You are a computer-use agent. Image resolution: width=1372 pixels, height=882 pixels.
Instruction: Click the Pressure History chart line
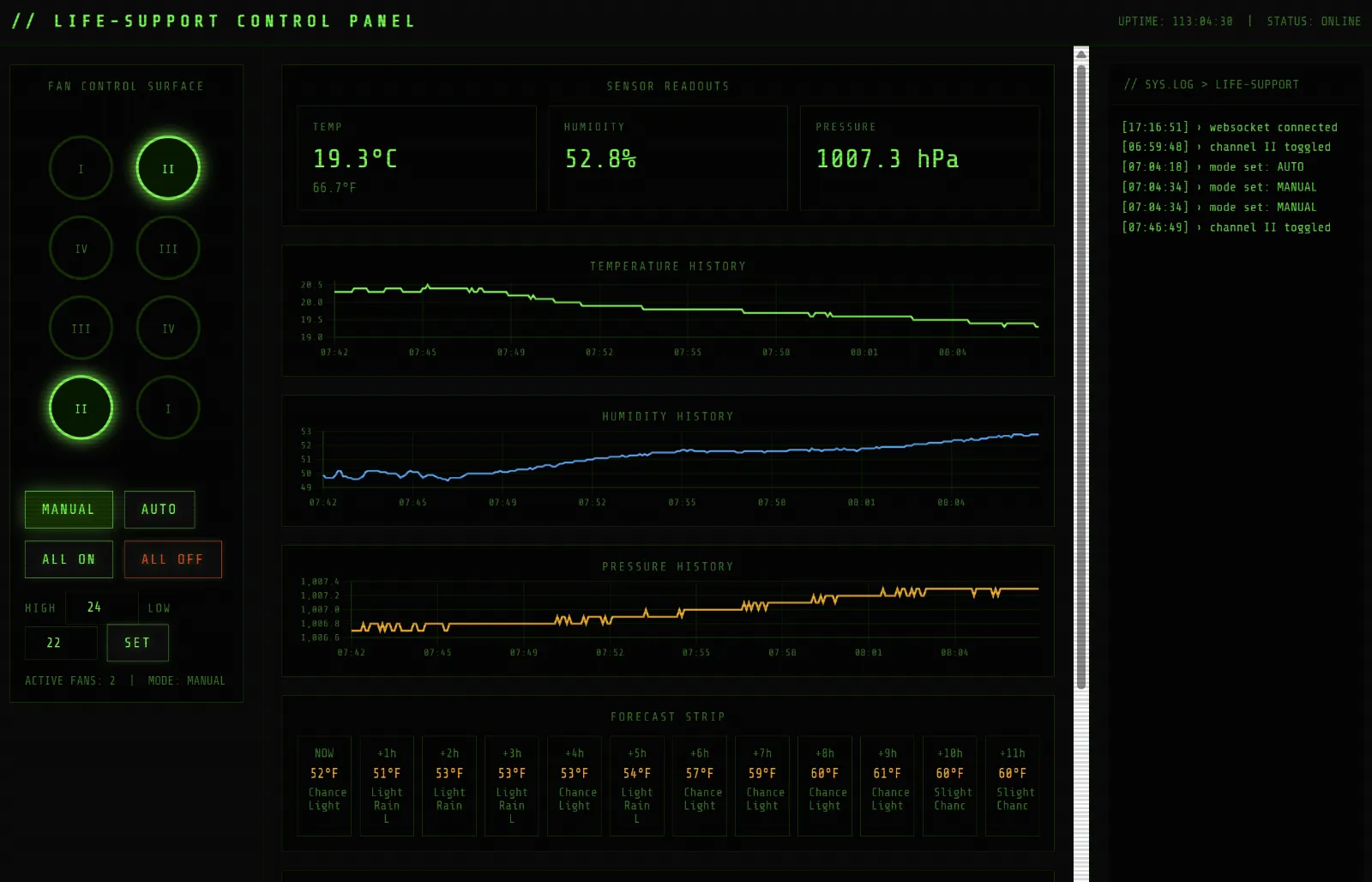[695, 610]
